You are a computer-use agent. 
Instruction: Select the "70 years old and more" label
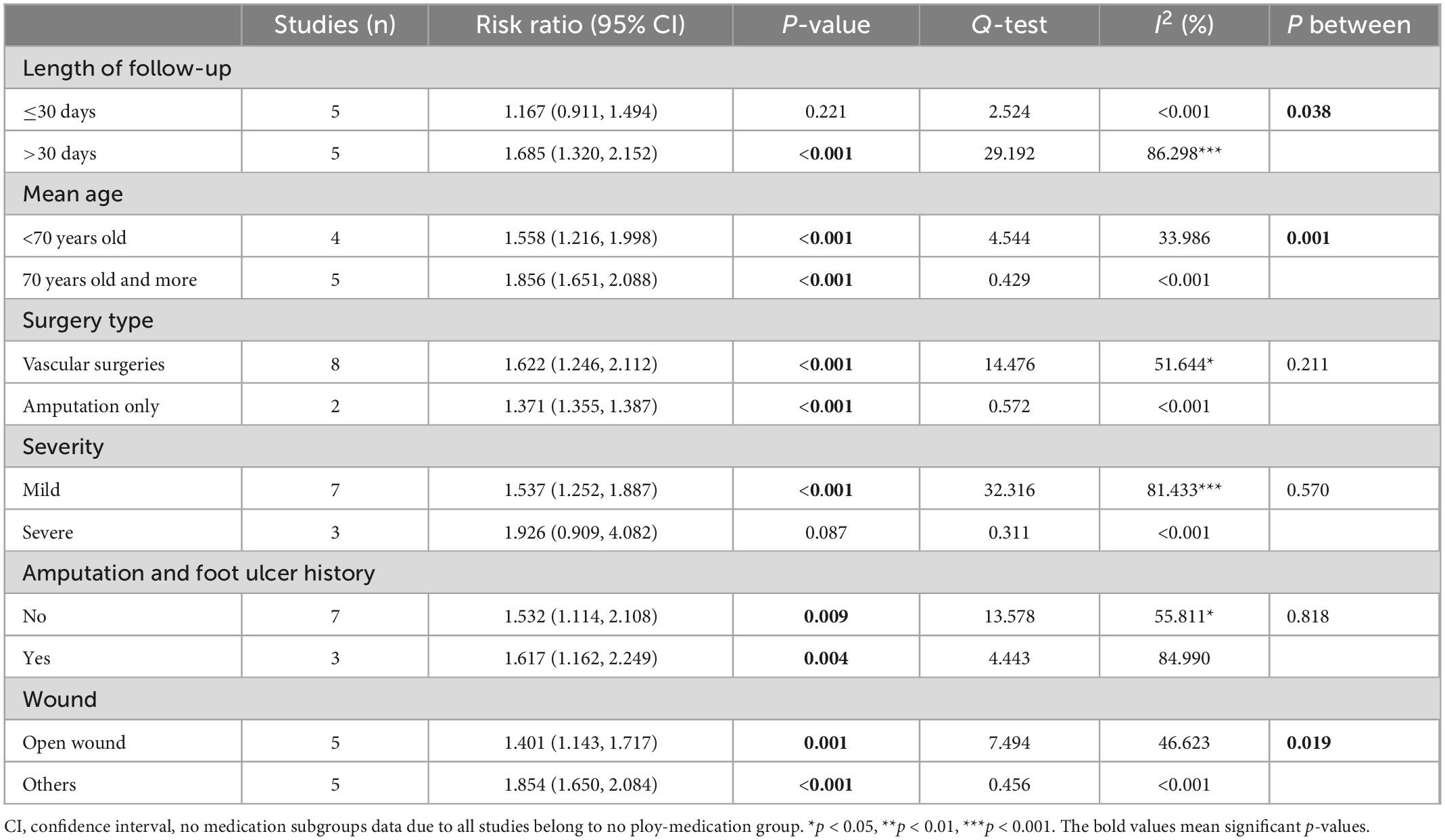[x=110, y=280]
